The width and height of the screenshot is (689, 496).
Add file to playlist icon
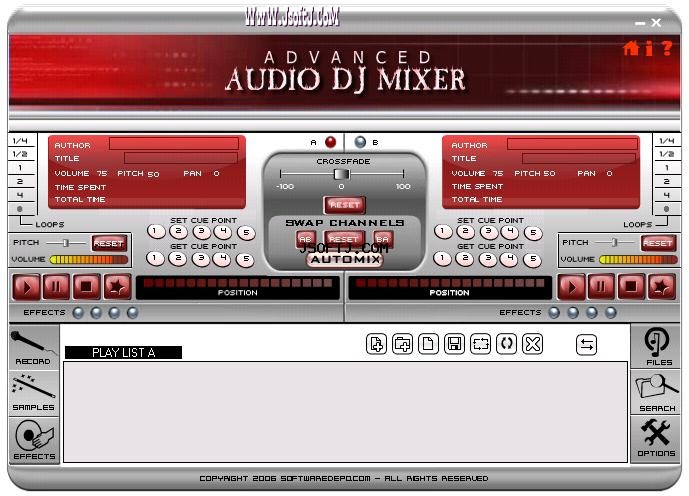point(376,344)
